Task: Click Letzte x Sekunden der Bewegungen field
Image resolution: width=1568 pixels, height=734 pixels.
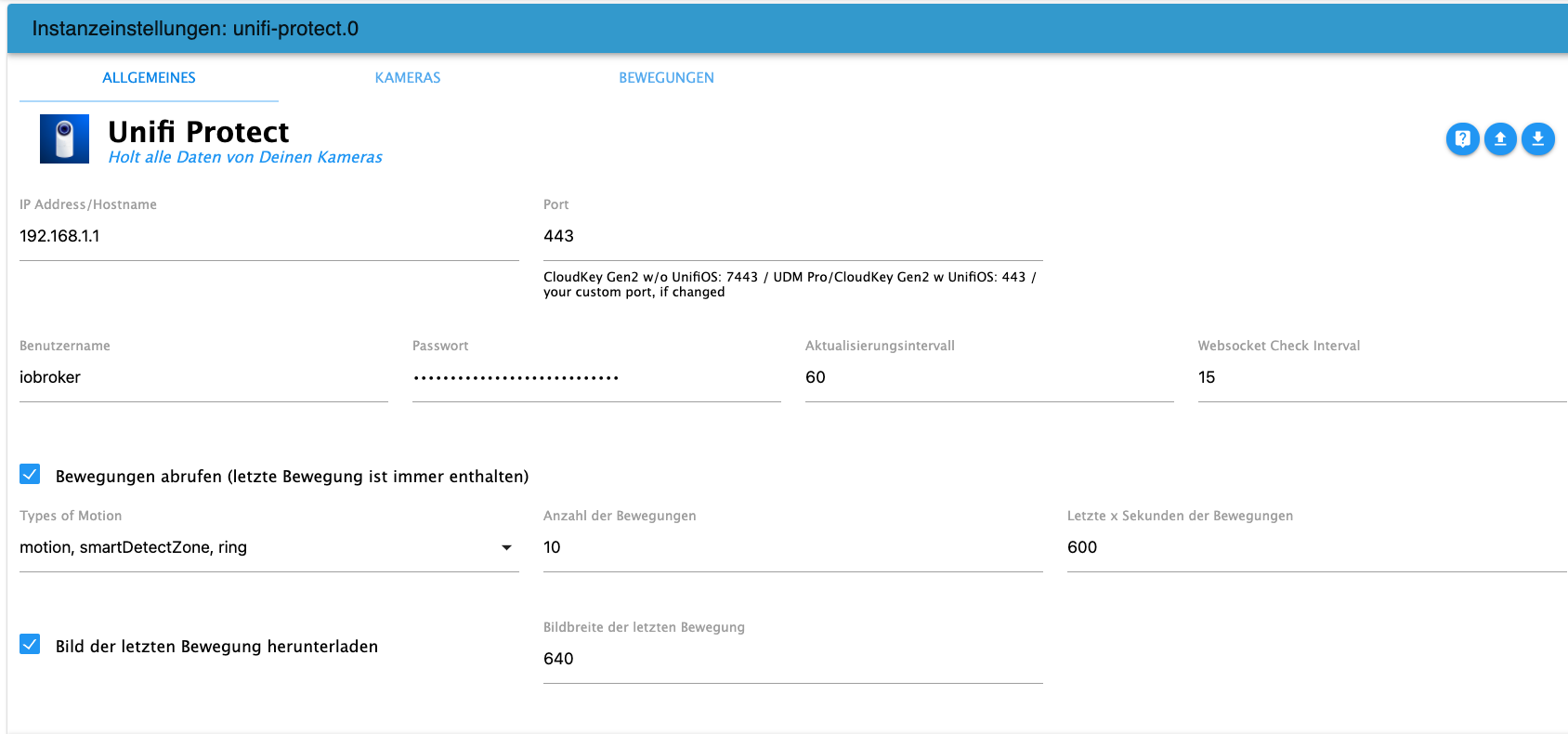Action: (1316, 547)
